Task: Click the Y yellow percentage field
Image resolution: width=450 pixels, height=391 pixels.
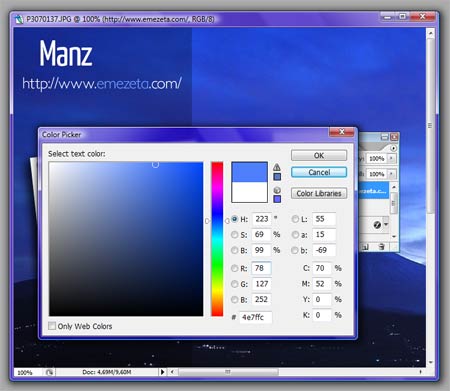Action: click(322, 300)
